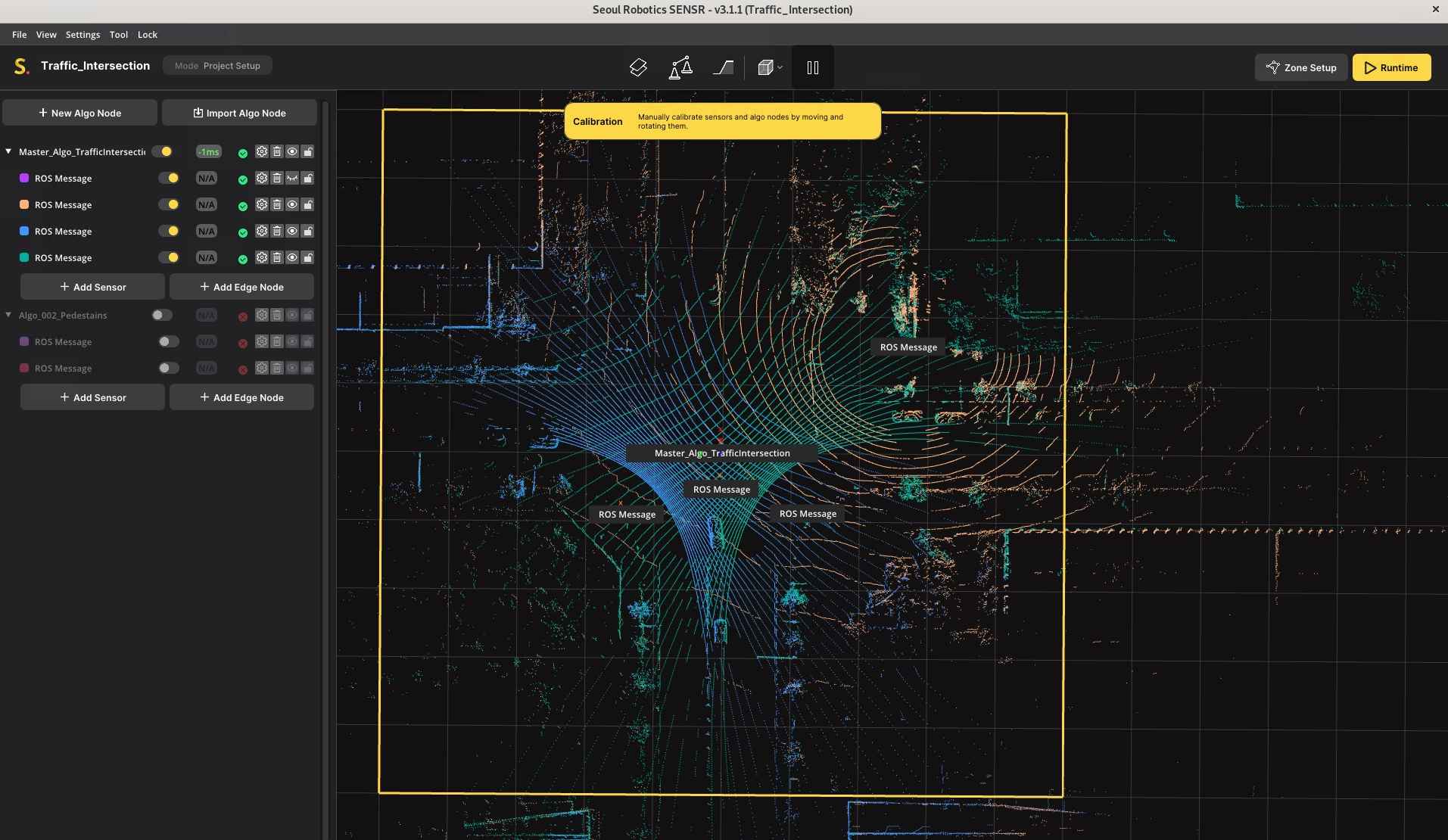Screen dimensions: 1448x840
Task: Collapse the Algo_002_Pedestains tree
Action: pos(8,315)
